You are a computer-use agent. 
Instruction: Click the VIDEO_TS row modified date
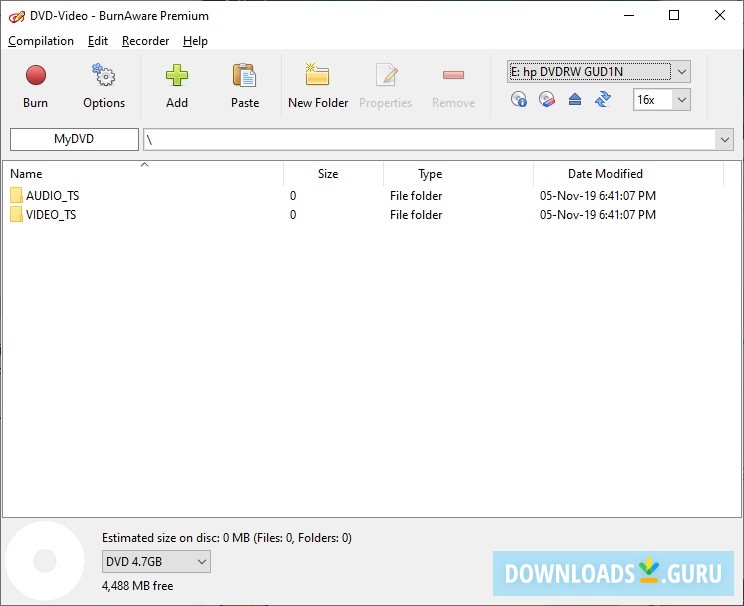point(598,214)
